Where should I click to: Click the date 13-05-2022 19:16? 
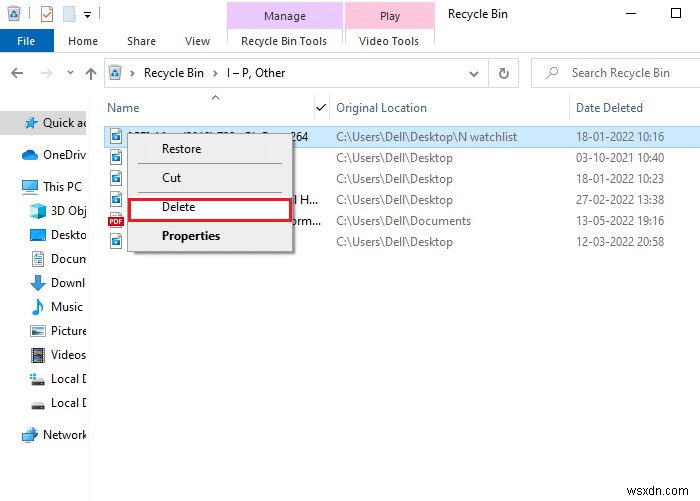coord(620,221)
